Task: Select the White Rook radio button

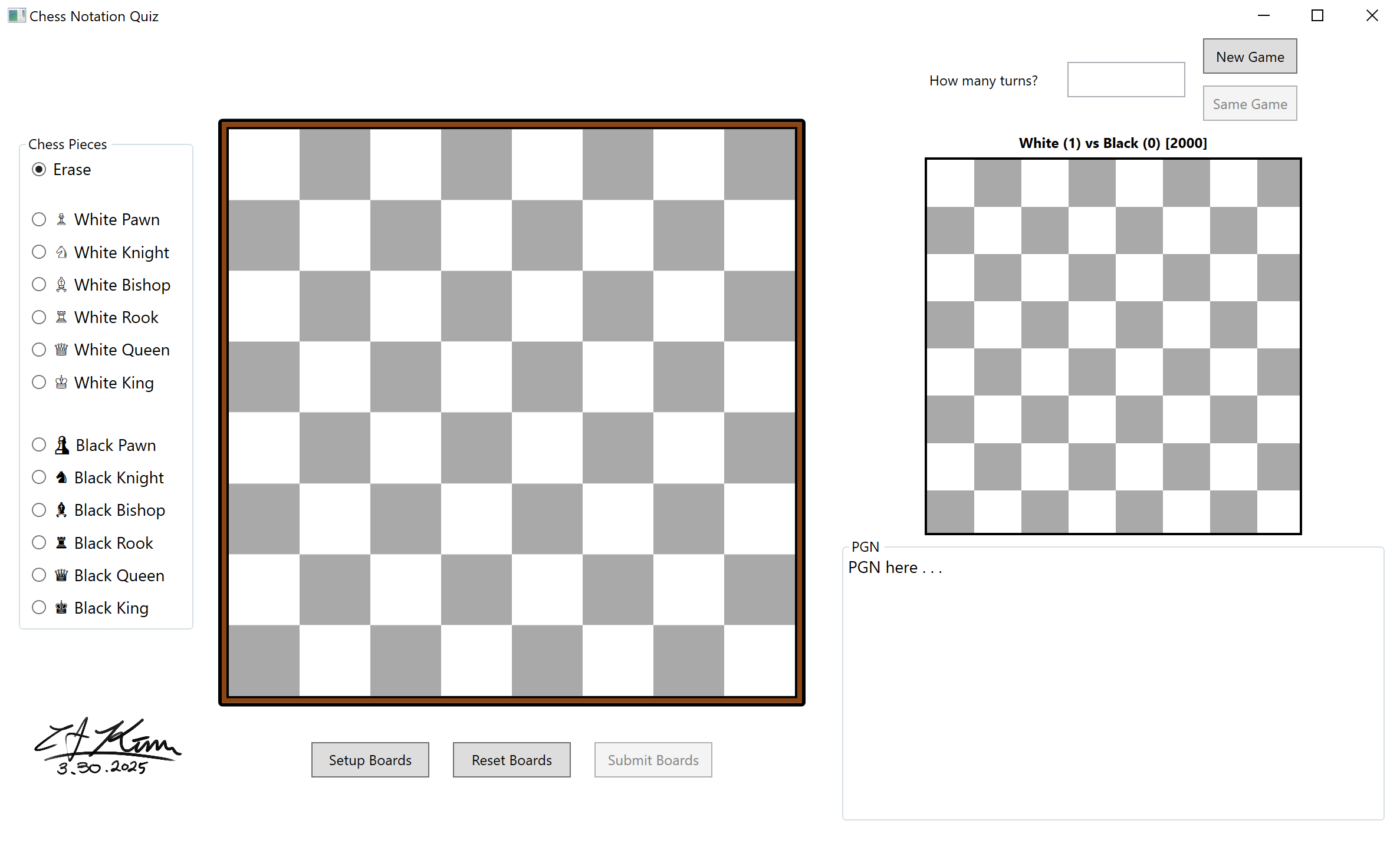Action: (x=39, y=317)
